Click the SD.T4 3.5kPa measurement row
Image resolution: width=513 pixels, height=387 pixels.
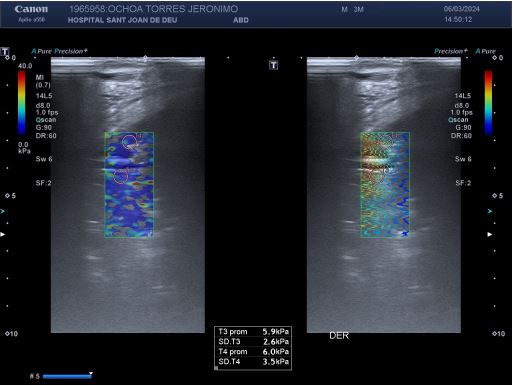click(x=253, y=362)
